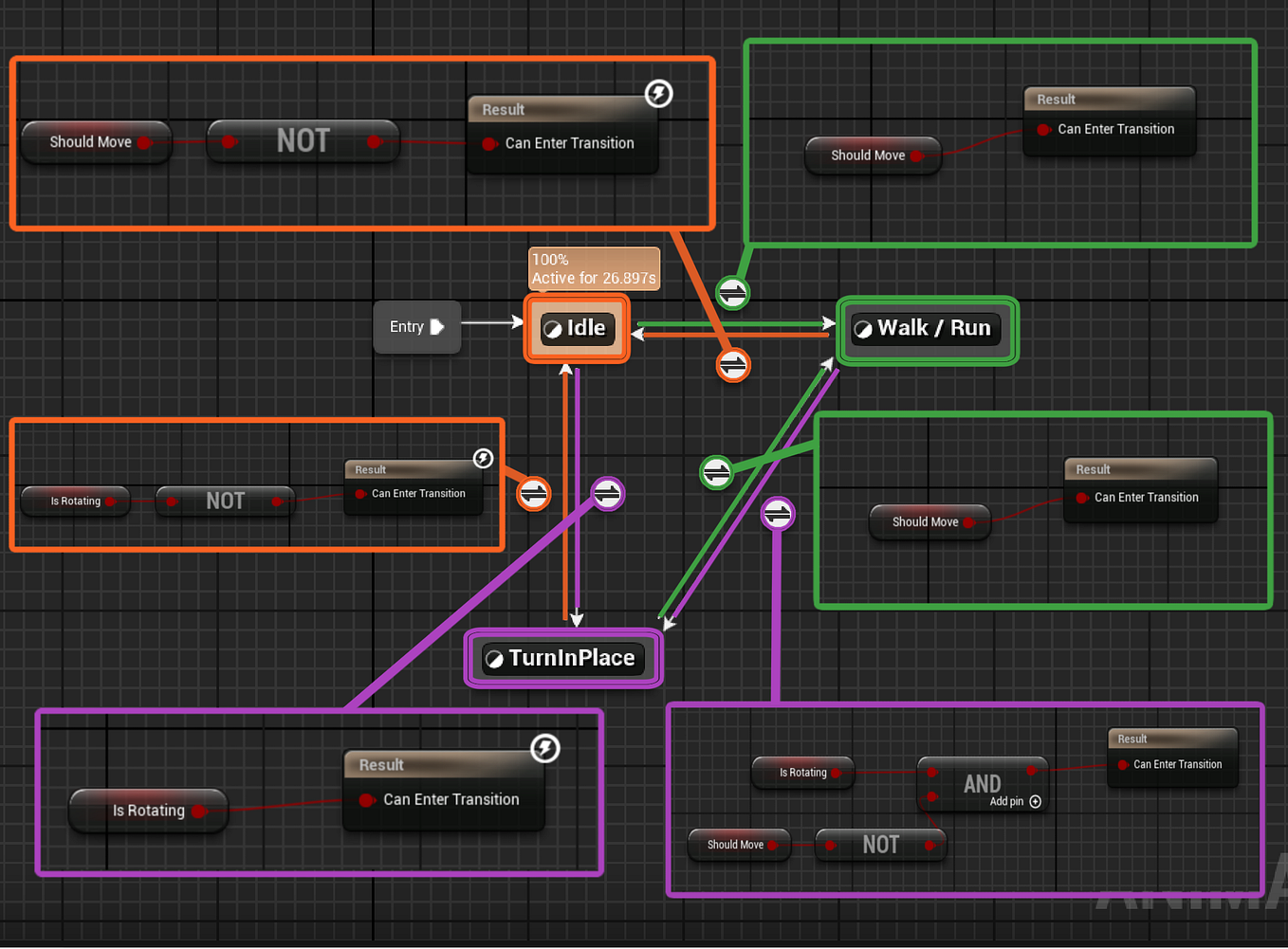The width and height of the screenshot is (1288, 949).
Task: Click the lightning bolt on the middle-left Result node
Action: pos(483,458)
